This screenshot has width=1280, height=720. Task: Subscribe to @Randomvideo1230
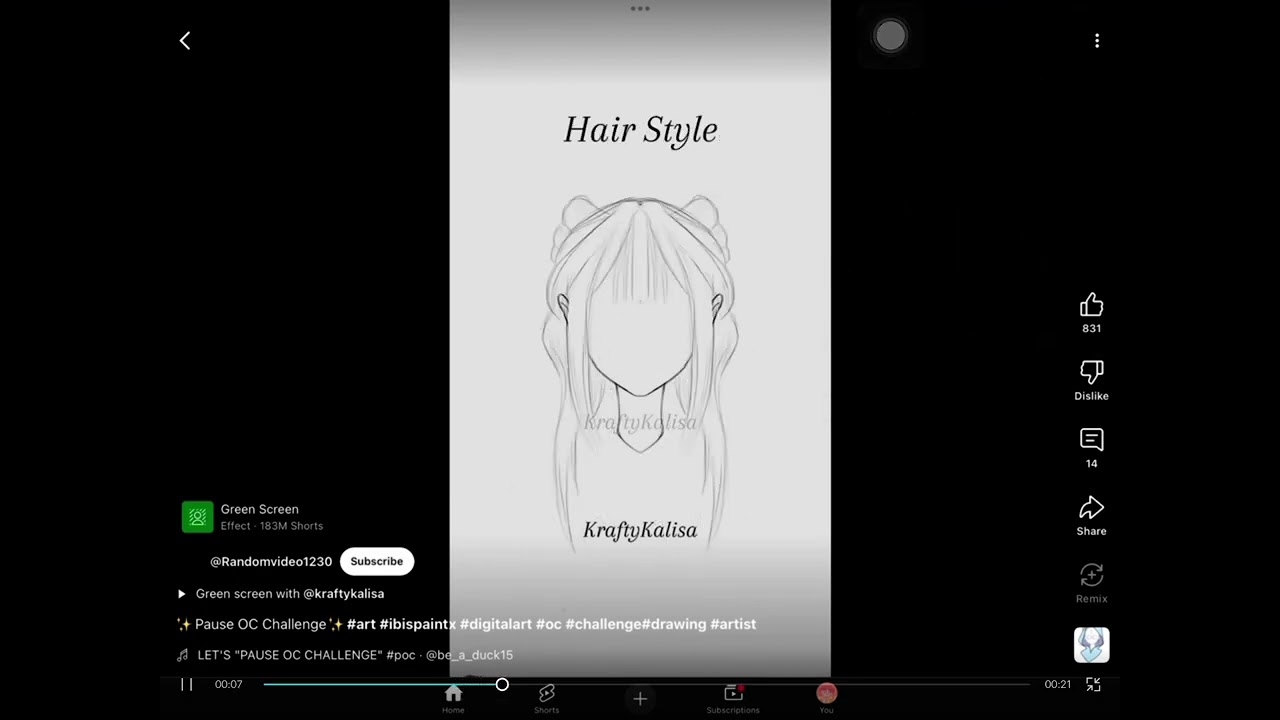[377, 561]
